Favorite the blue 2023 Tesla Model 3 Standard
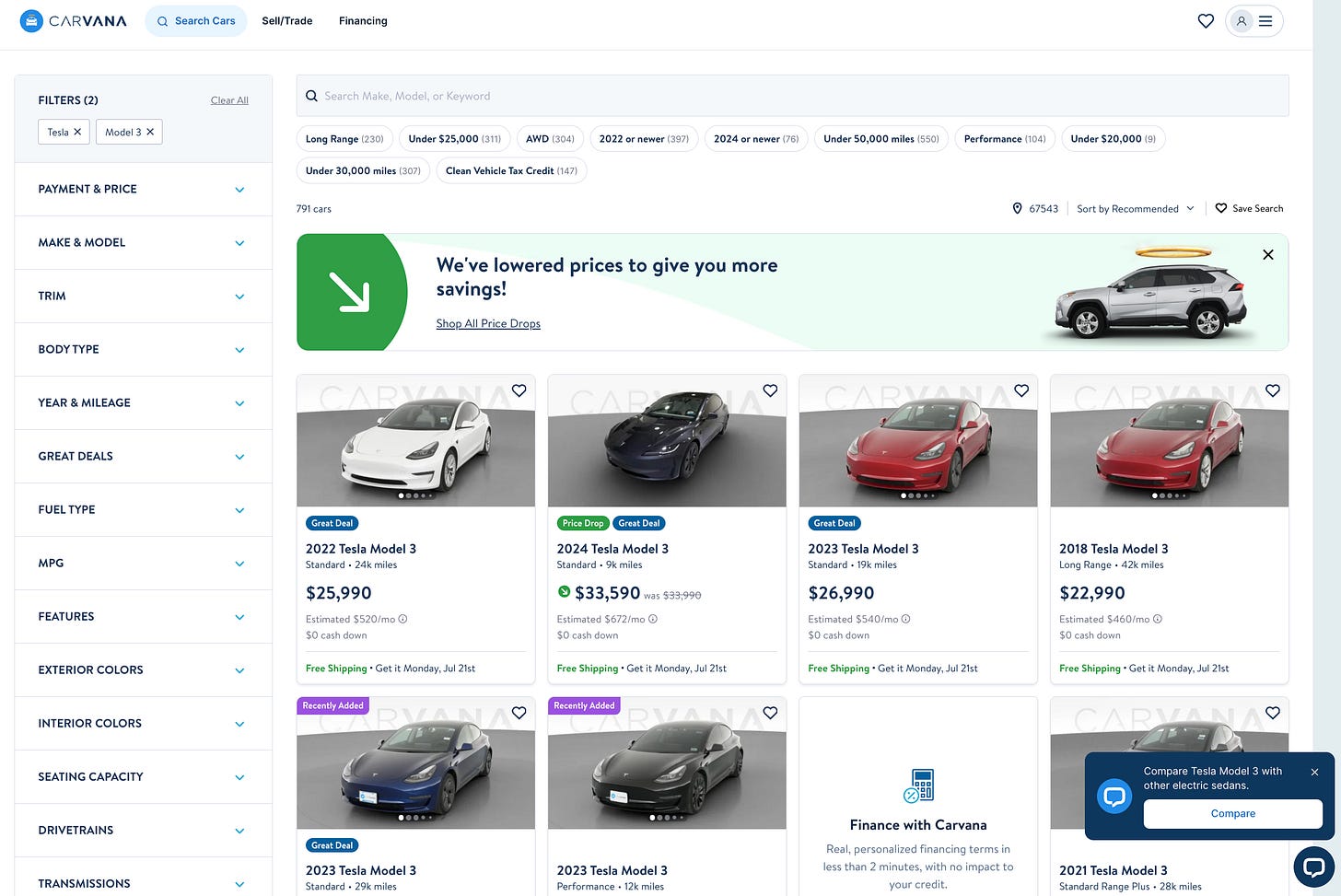1341x896 pixels. [x=519, y=713]
